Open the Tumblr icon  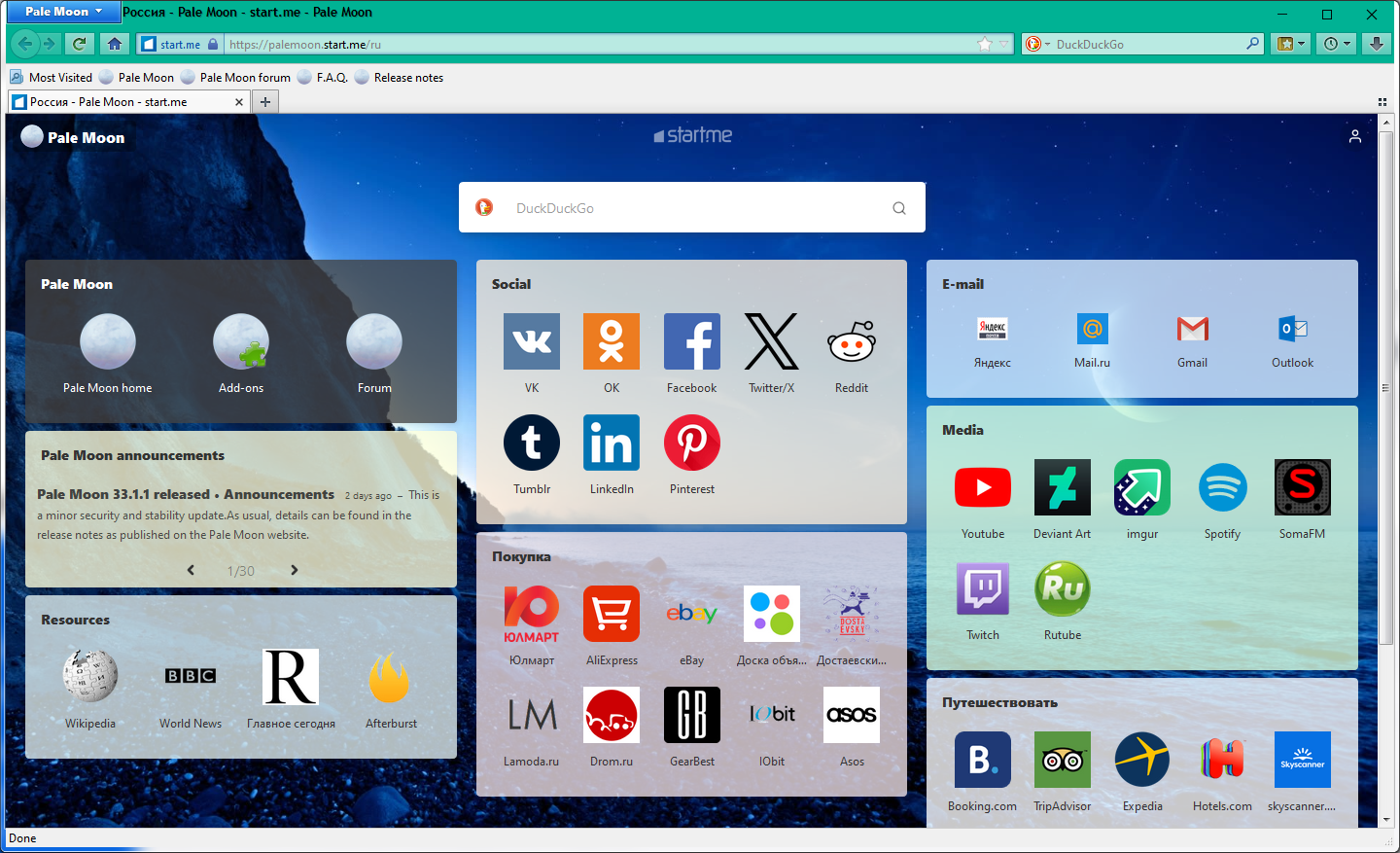click(x=532, y=443)
